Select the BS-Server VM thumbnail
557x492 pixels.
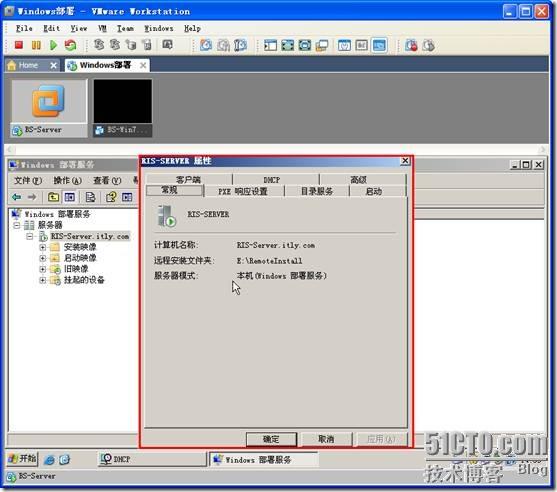[49, 108]
